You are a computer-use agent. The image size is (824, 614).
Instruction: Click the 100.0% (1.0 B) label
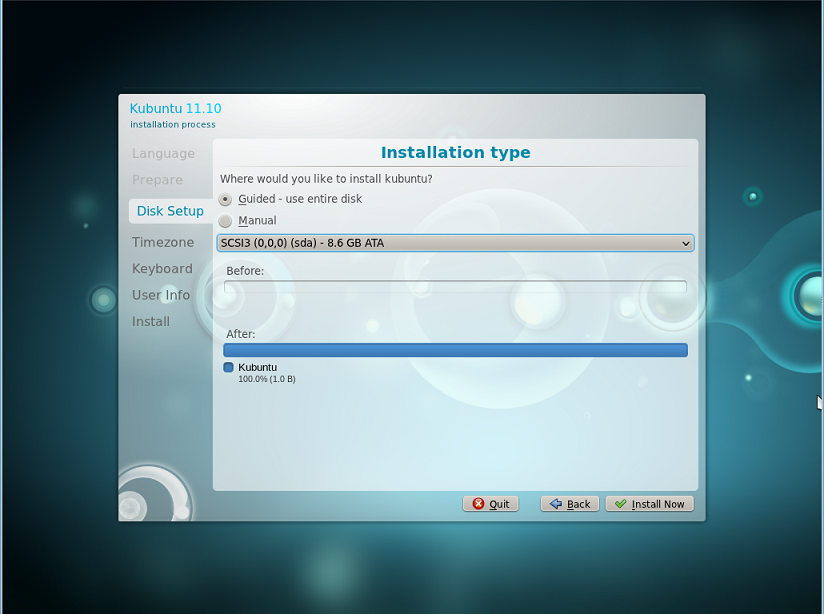[267, 379]
